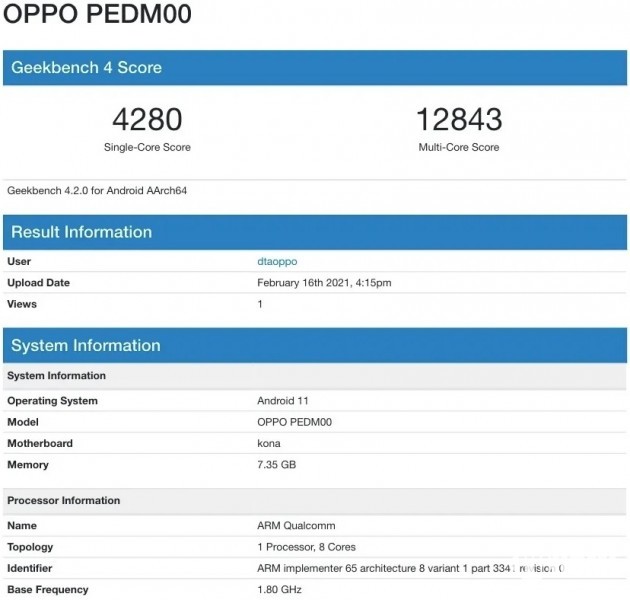Click the OPPO PEDM00 value in Model row
630x600 pixels.
(294, 422)
